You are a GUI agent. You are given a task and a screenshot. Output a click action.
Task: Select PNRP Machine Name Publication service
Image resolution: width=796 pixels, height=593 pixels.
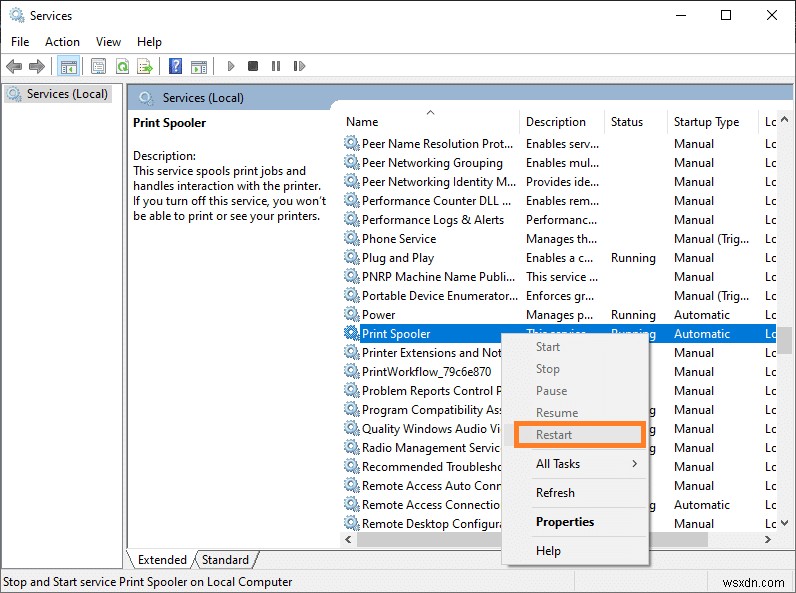pyautogui.click(x=559, y=277)
